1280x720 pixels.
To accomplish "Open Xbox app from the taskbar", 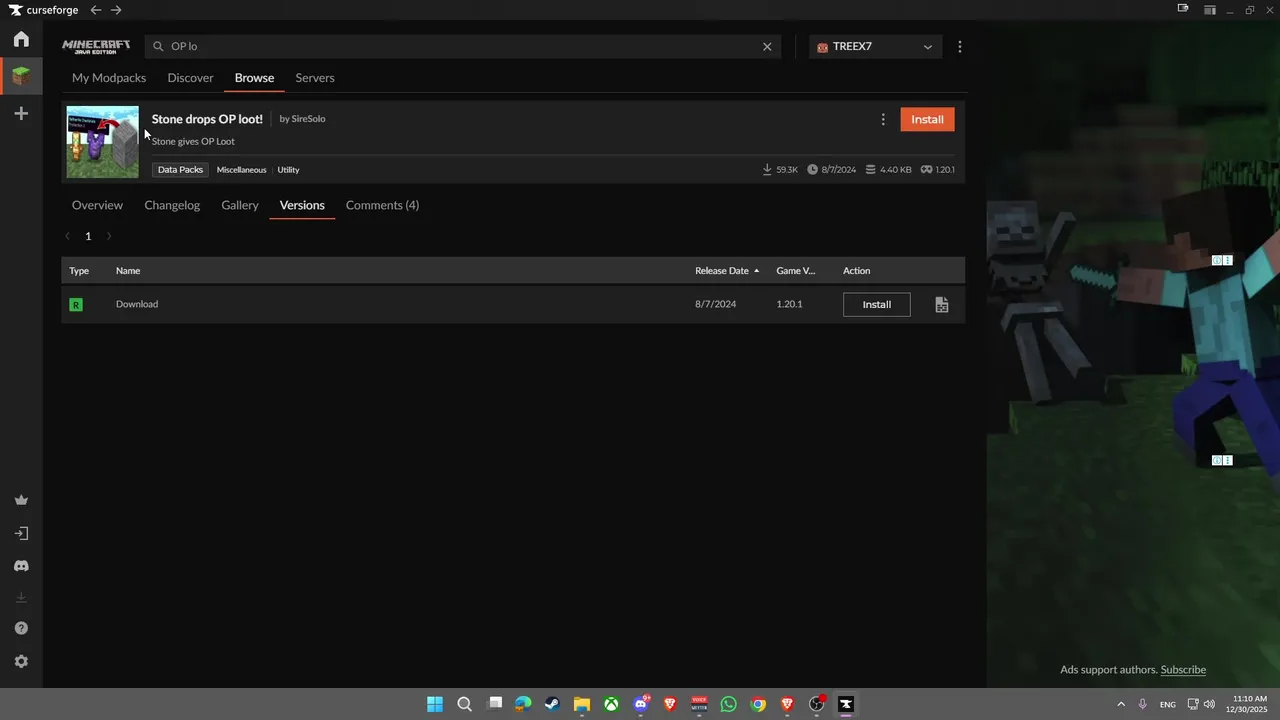I will (x=611, y=704).
